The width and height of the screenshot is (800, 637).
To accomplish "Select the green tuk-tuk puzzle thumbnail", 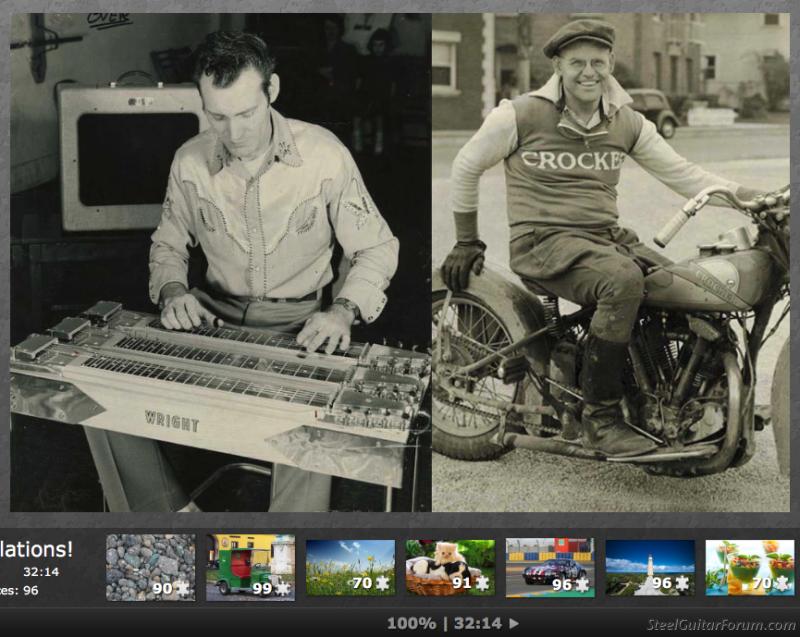I will pyautogui.click(x=250, y=566).
